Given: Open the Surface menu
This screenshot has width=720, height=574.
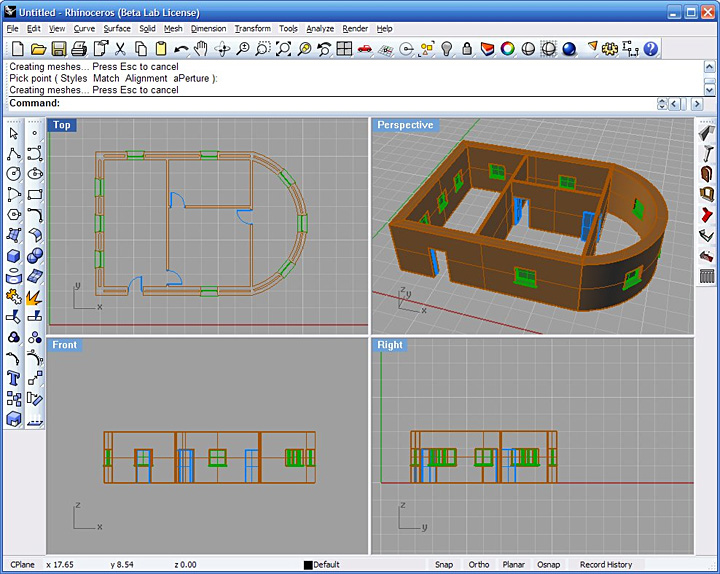Looking at the screenshot, I should [x=117, y=29].
